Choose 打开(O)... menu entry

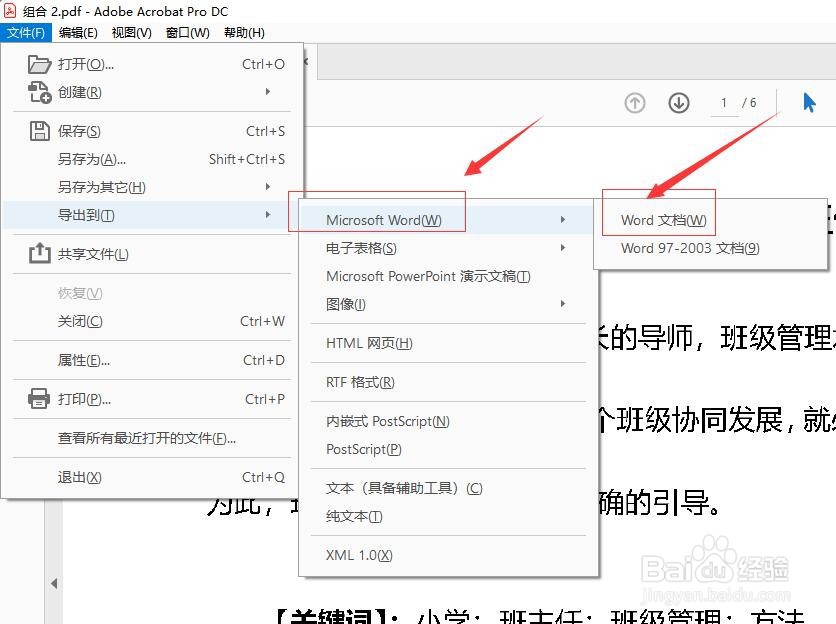(152, 64)
